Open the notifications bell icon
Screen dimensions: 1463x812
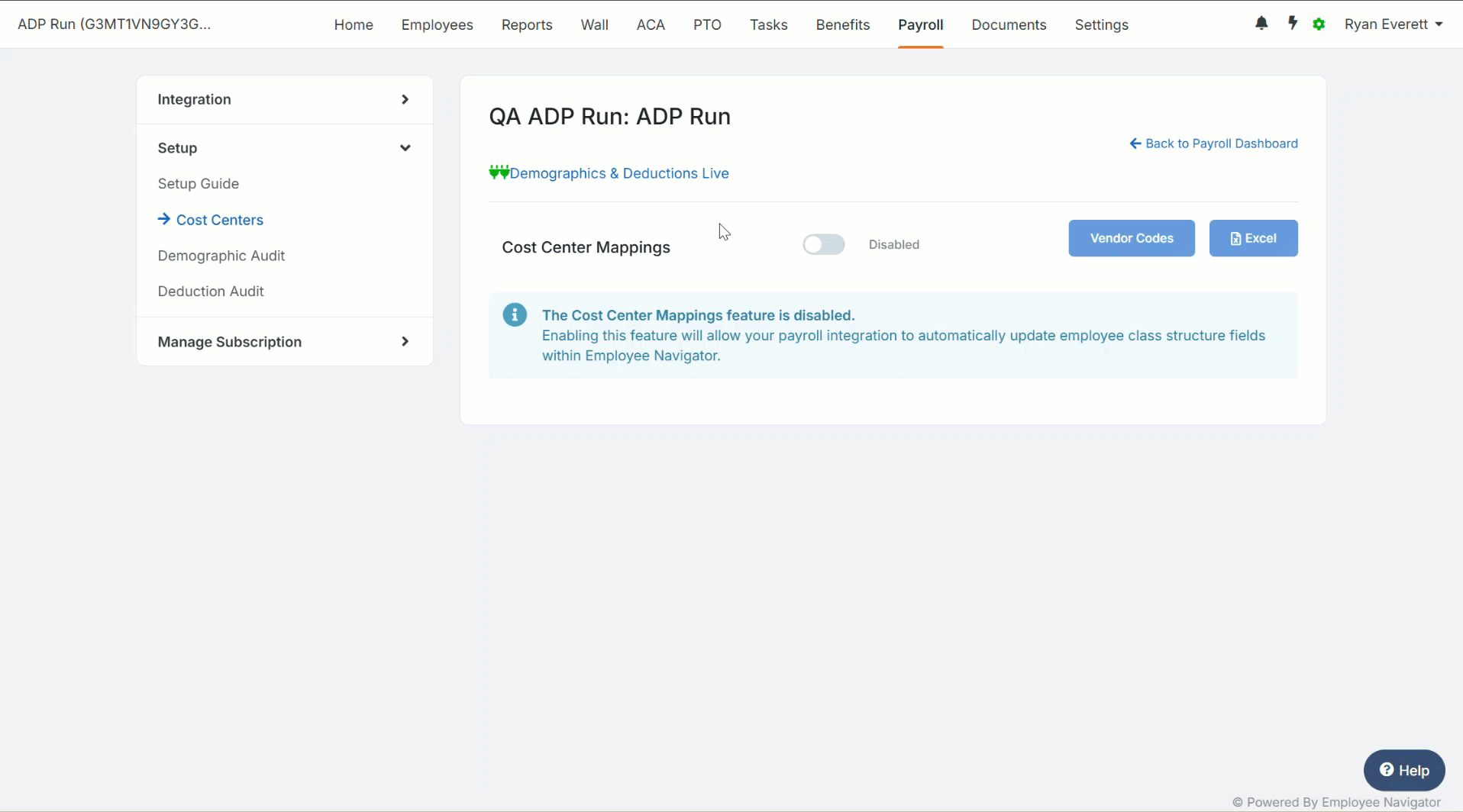[x=1261, y=24]
